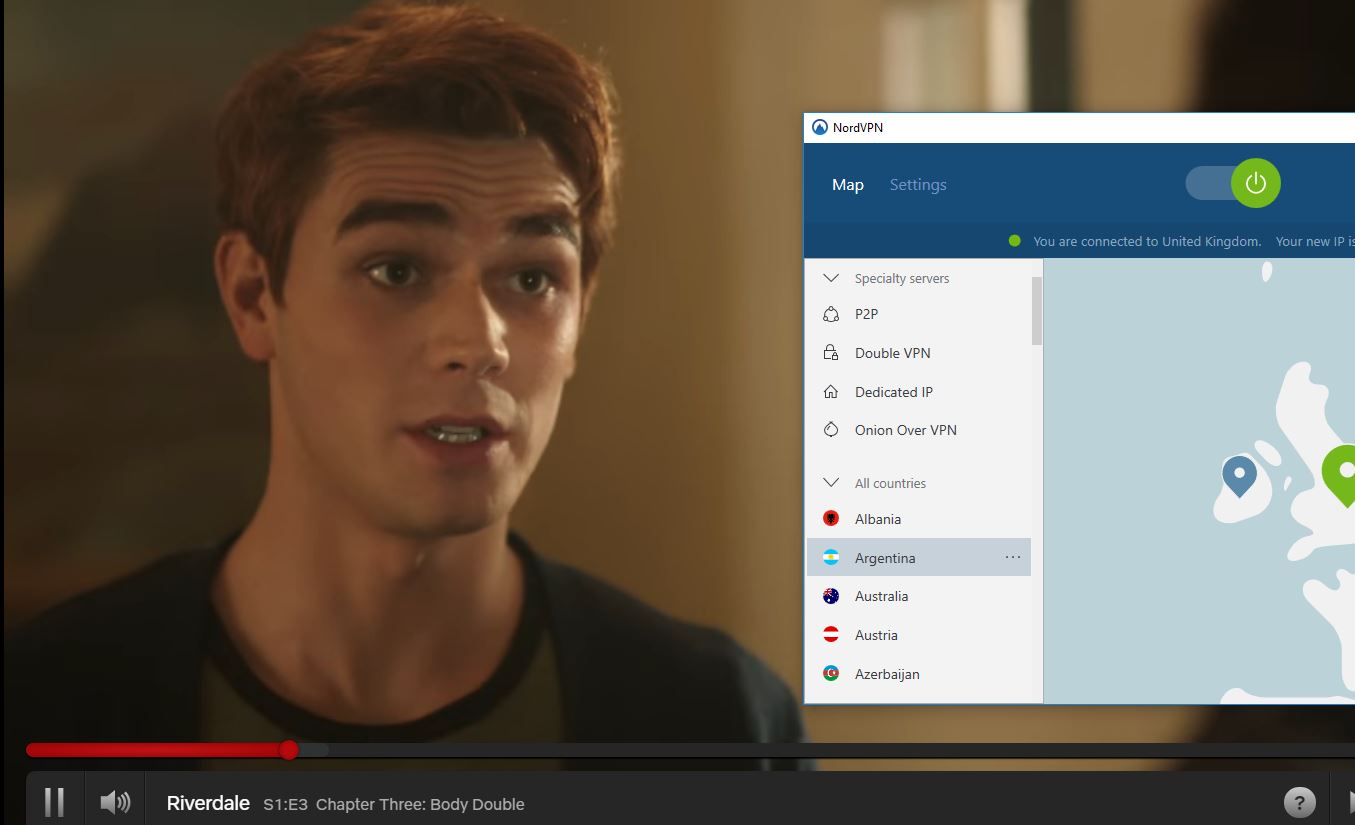Open the Settings tab in NordVPN
The height and width of the screenshot is (825, 1355).
click(x=918, y=185)
